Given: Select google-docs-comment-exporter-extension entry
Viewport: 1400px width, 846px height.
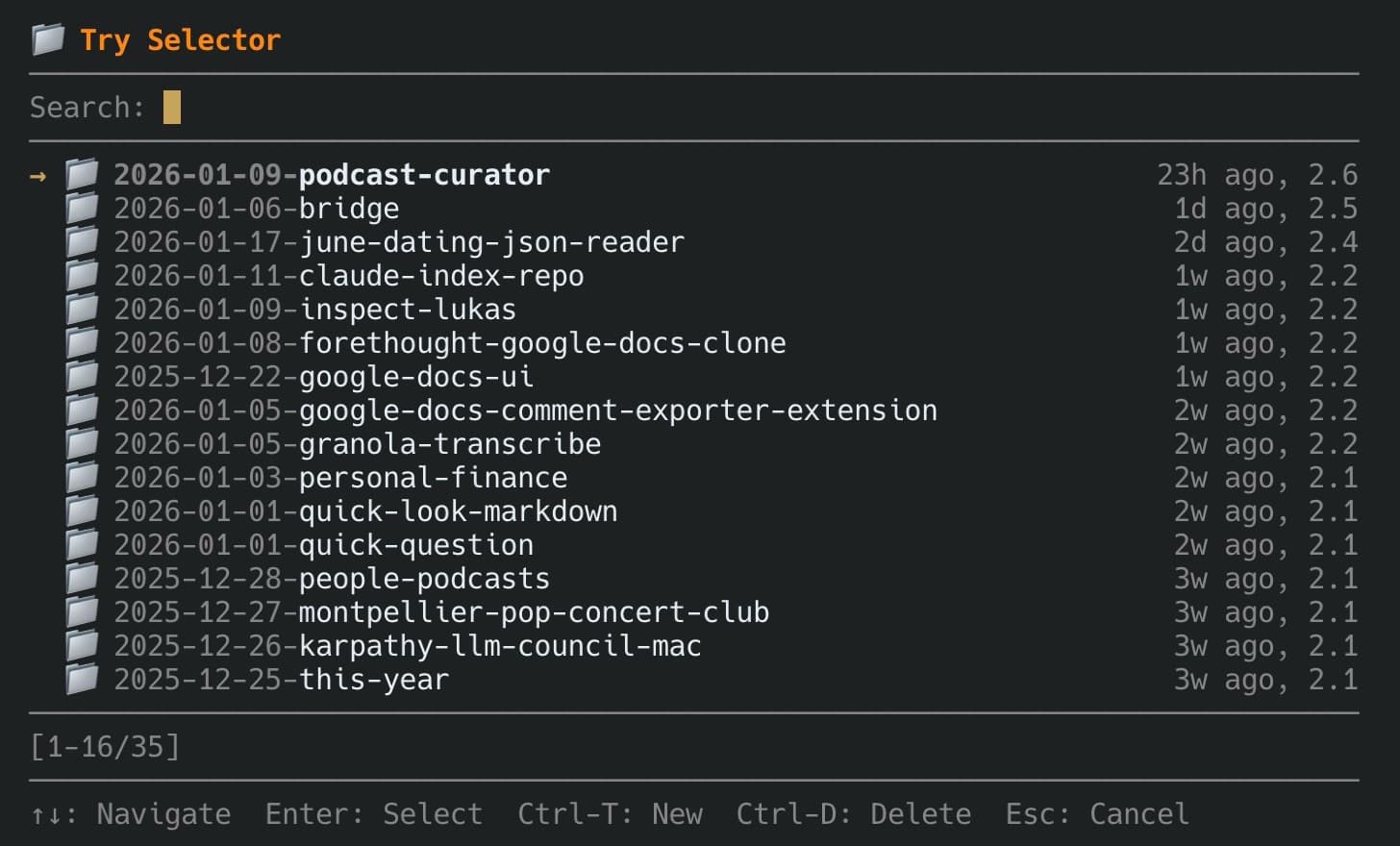Looking at the screenshot, I should (x=525, y=411).
